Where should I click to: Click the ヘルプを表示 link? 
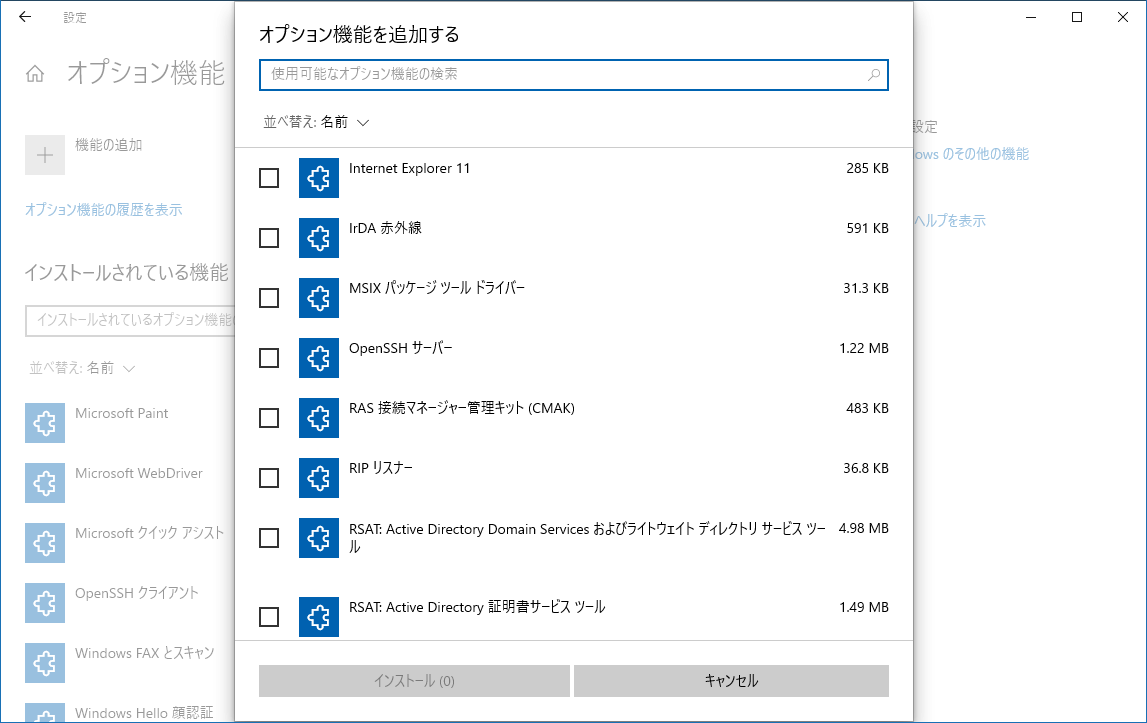coord(950,221)
